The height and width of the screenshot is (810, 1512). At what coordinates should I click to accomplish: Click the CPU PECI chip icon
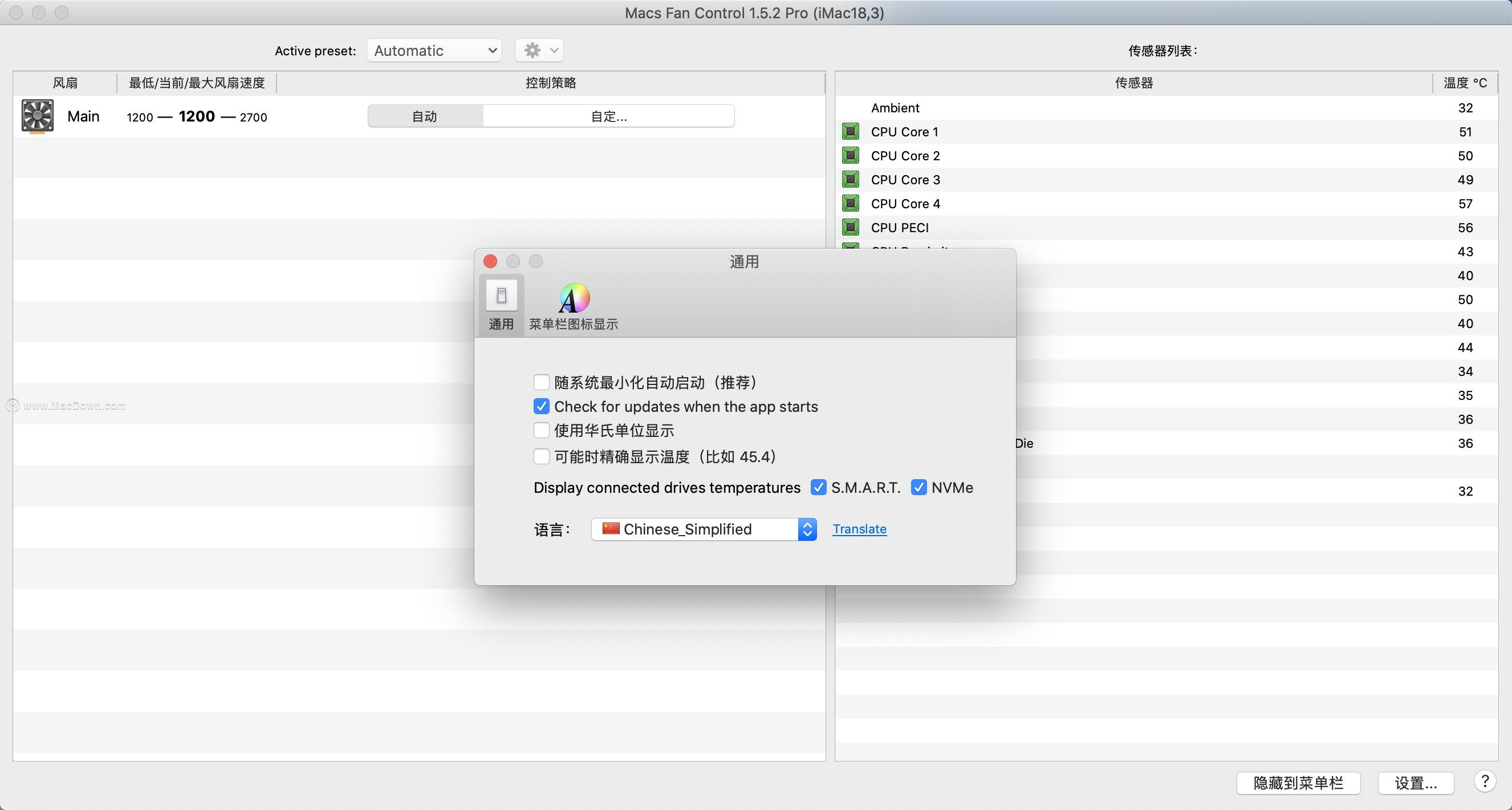pos(851,228)
